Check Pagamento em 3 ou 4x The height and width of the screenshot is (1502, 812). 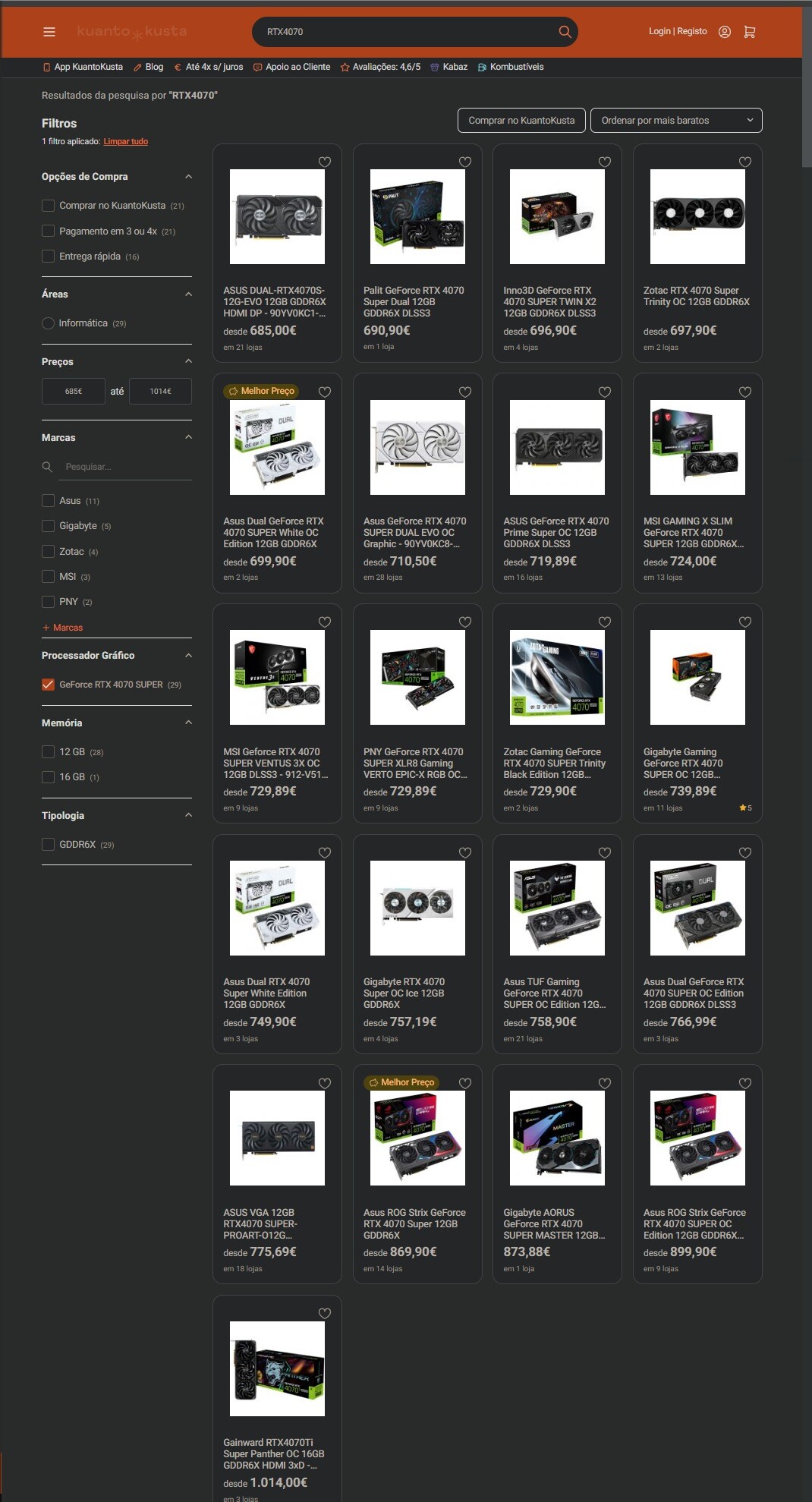coord(48,231)
